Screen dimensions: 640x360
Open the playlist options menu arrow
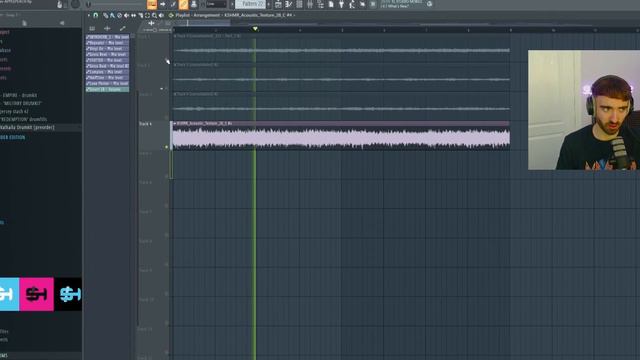click(89, 15)
